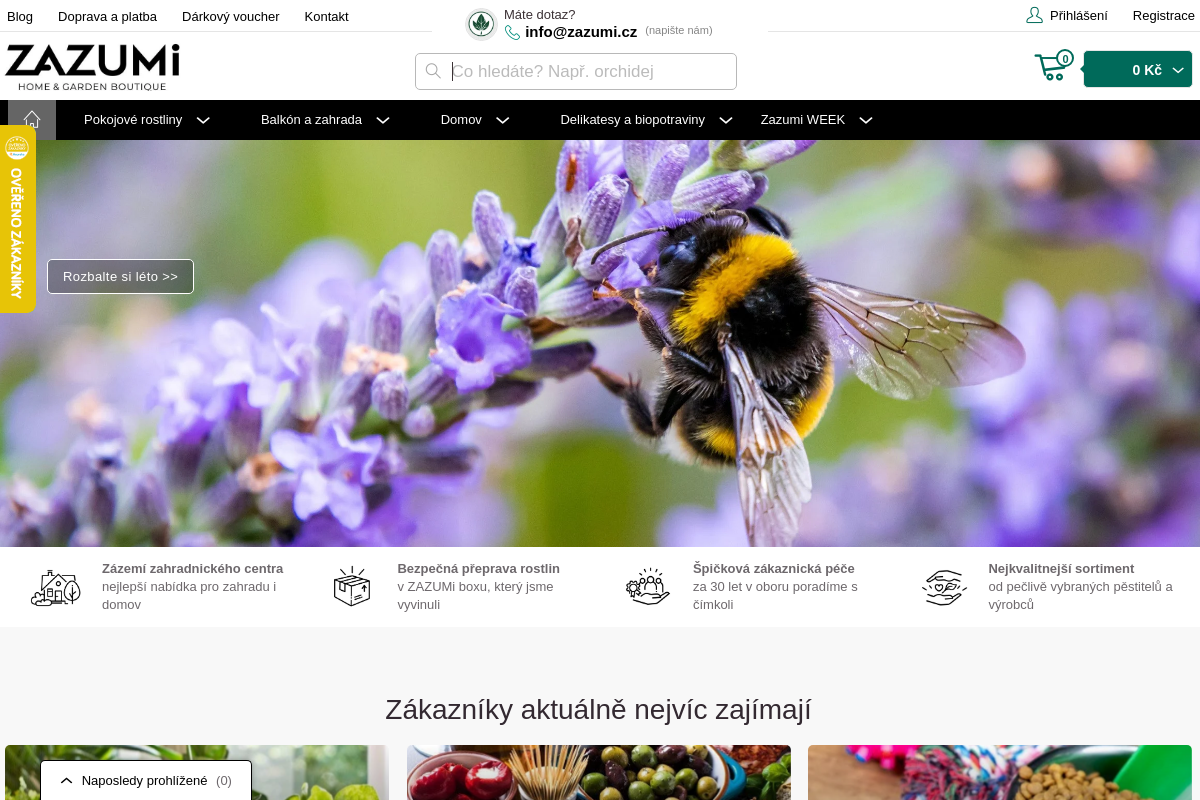This screenshot has width=1200, height=800.
Task: Expand Naposledy prohlížené panel
Action: tap(146, 780)
